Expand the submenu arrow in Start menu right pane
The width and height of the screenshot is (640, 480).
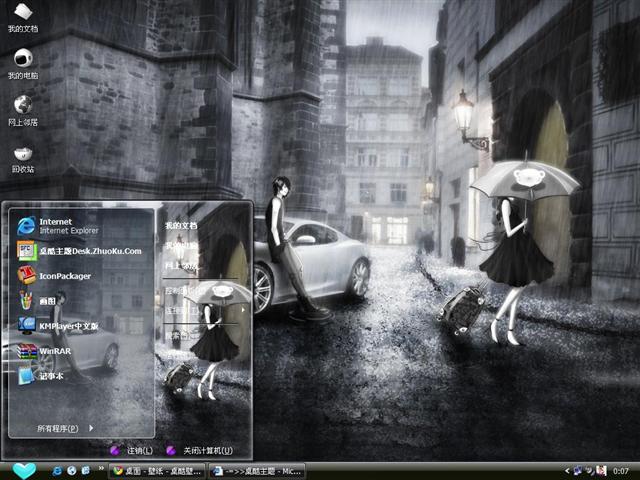pyautogui.click(x=243, y=310)
